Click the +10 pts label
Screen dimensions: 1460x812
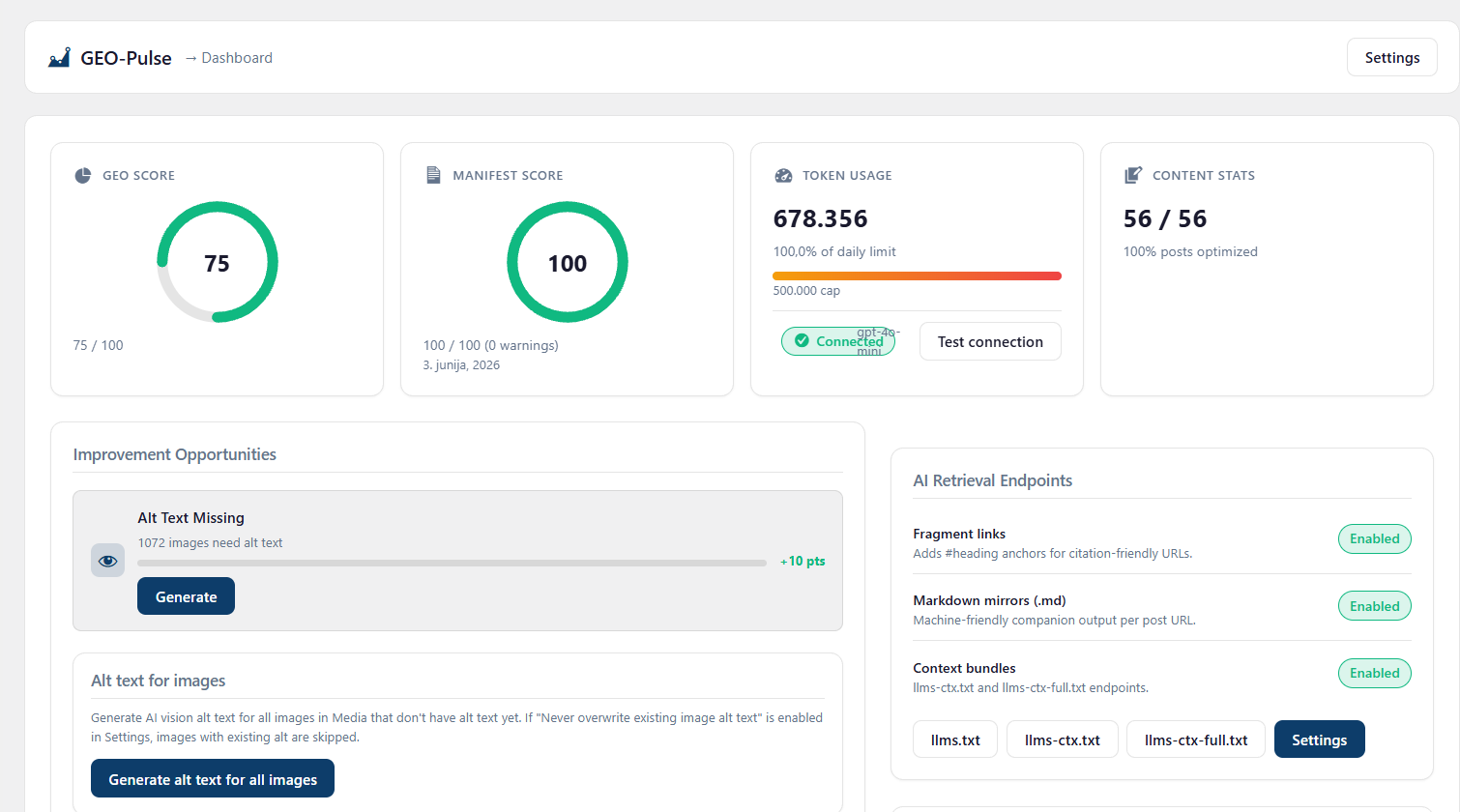point(803,561)
